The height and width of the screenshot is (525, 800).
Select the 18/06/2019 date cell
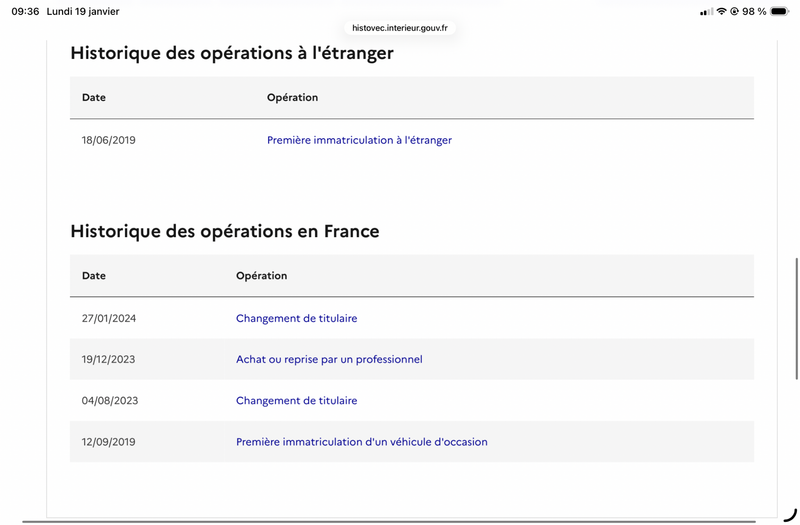[108, 140]
